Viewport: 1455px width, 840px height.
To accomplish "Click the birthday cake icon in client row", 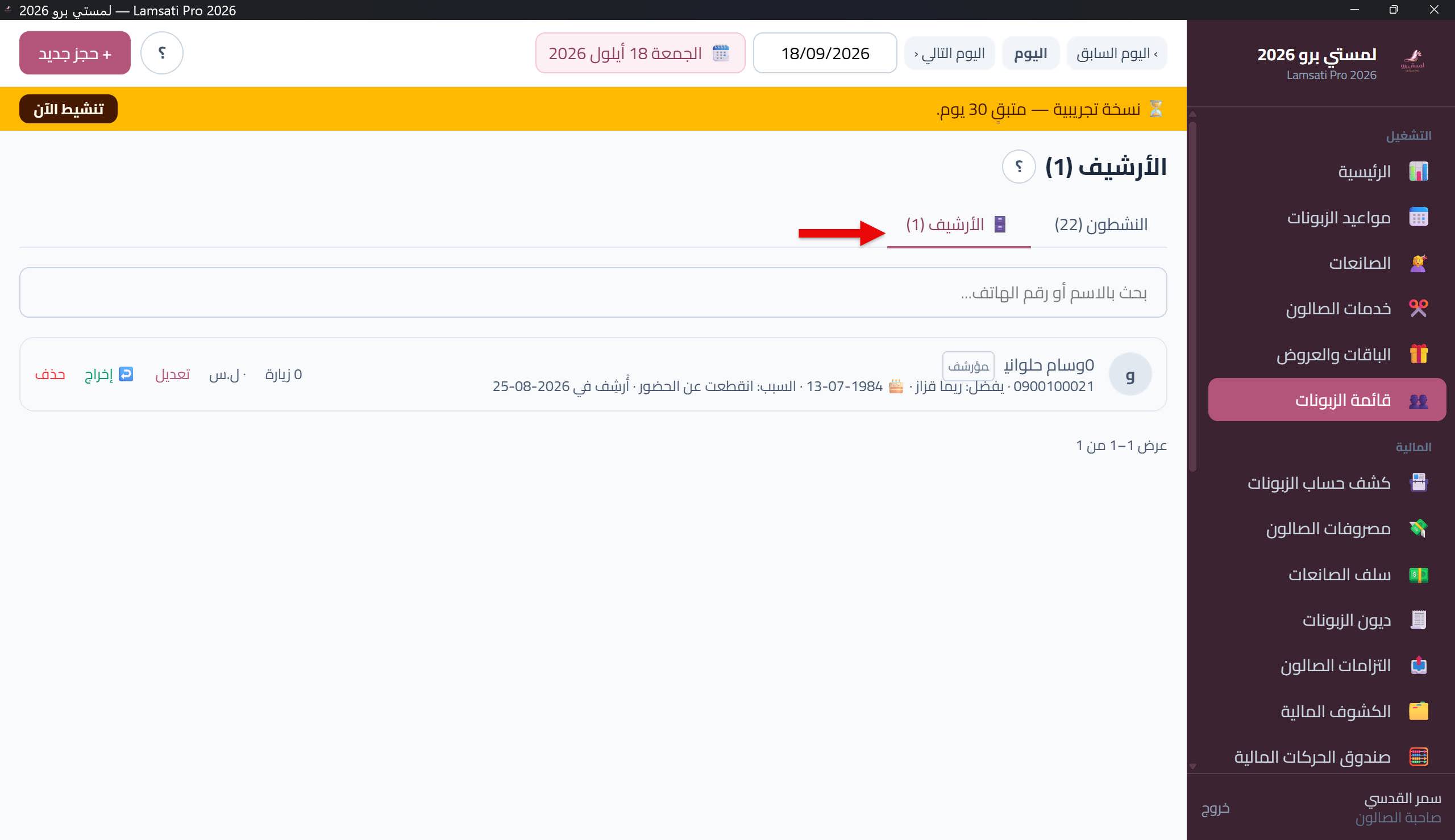I will [895, 385].
